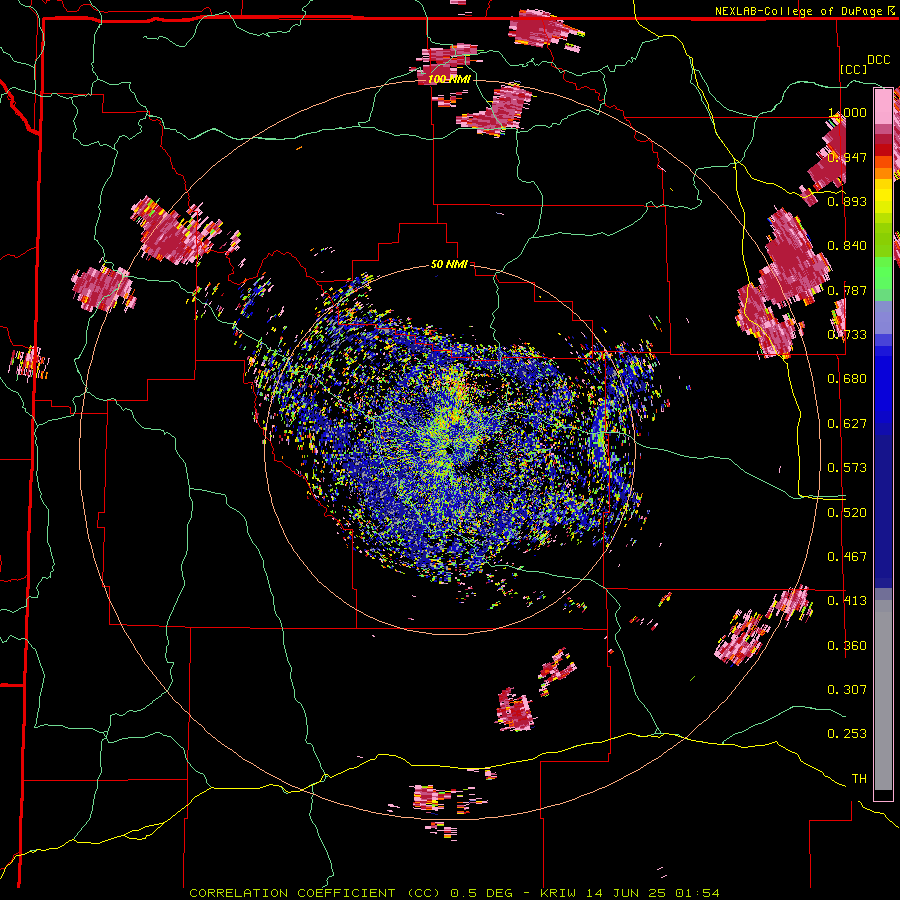Click the 0.413 scale value

847,600
